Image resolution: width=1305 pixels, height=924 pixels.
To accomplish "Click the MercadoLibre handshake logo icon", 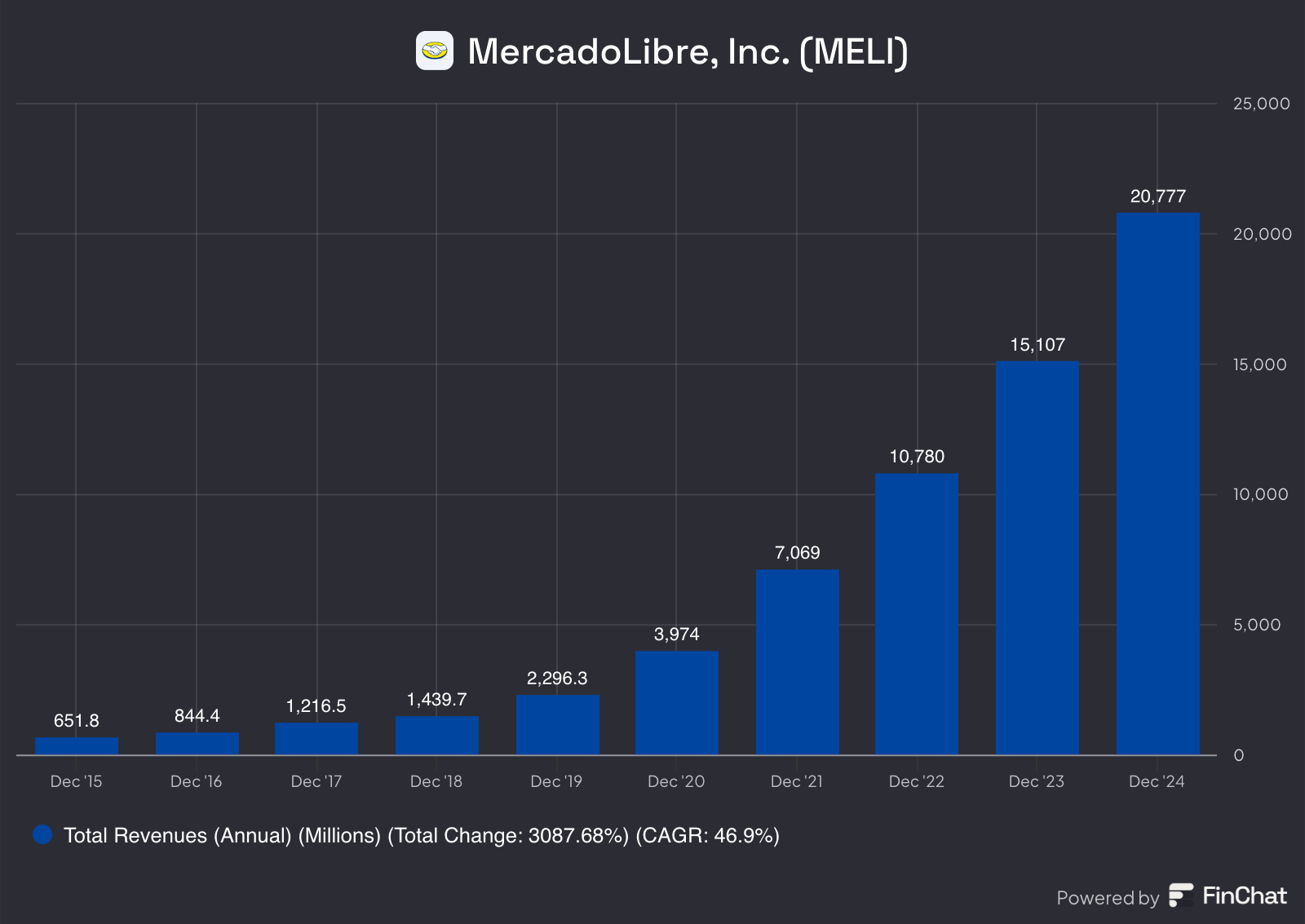I will [435, 51].
